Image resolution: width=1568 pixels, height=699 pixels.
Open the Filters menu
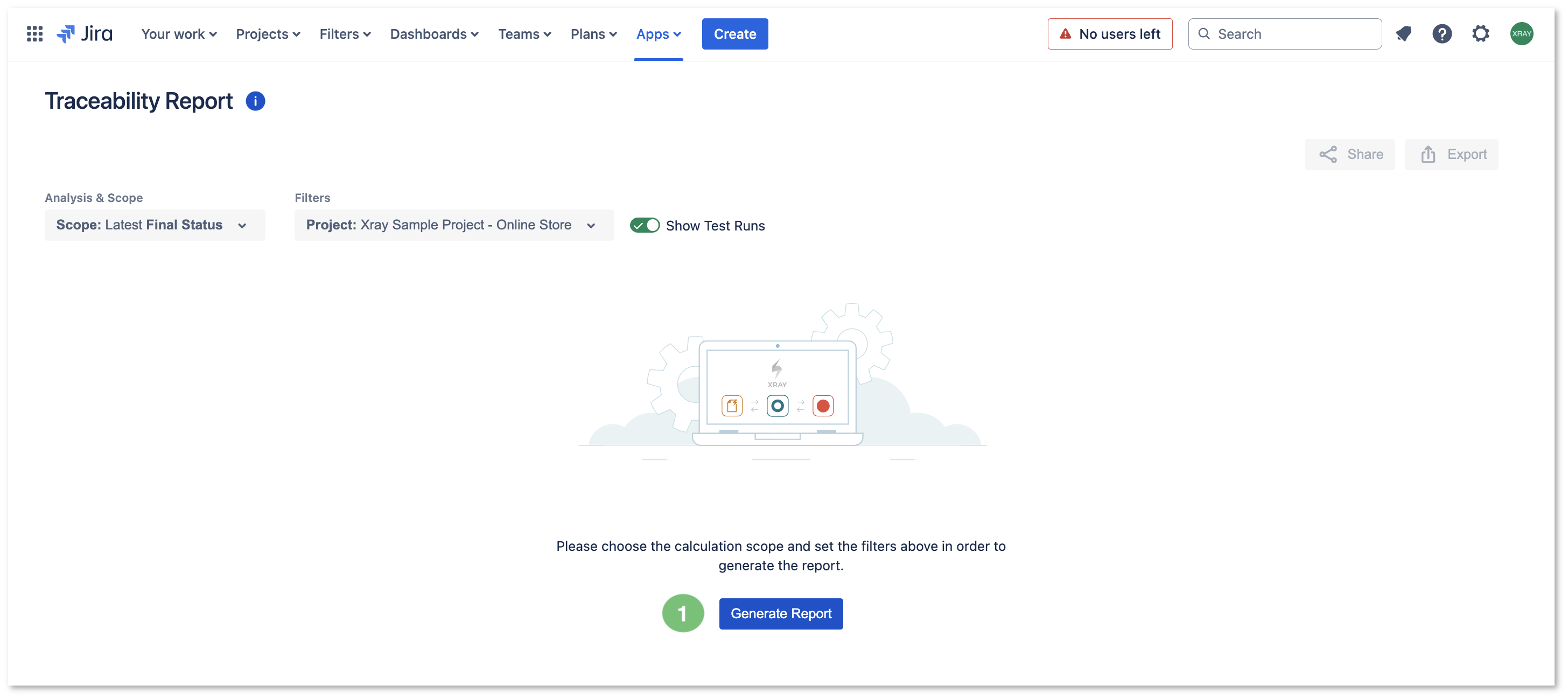click(345, 34)
